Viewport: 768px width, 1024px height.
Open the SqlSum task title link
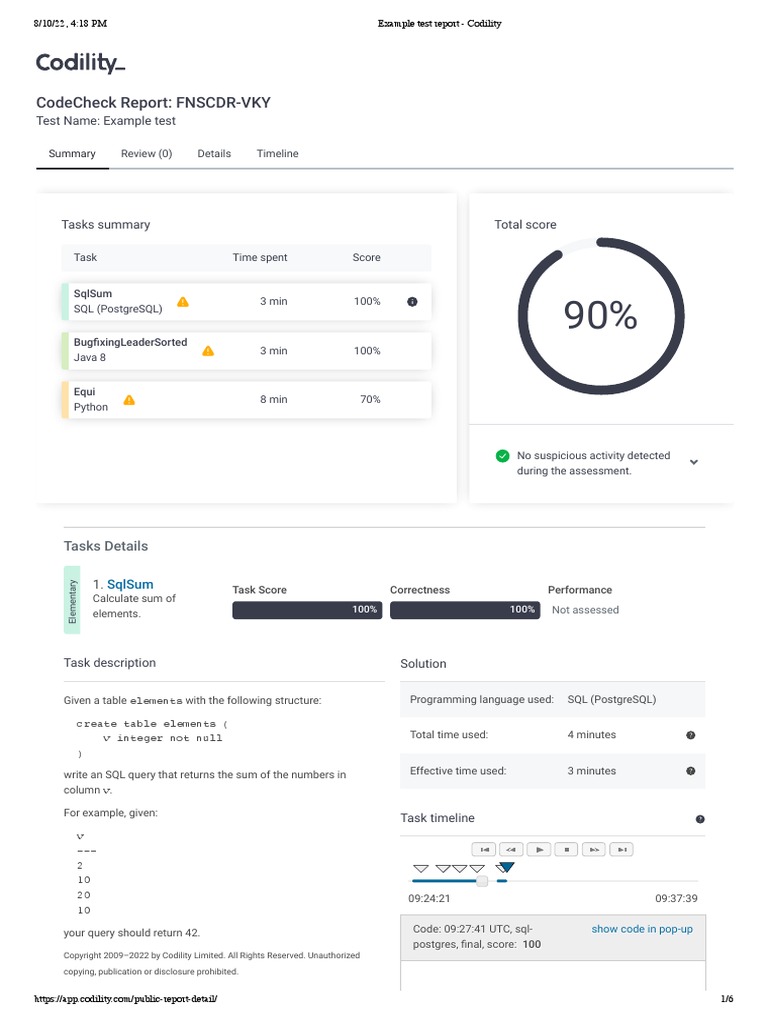[130, 584]
